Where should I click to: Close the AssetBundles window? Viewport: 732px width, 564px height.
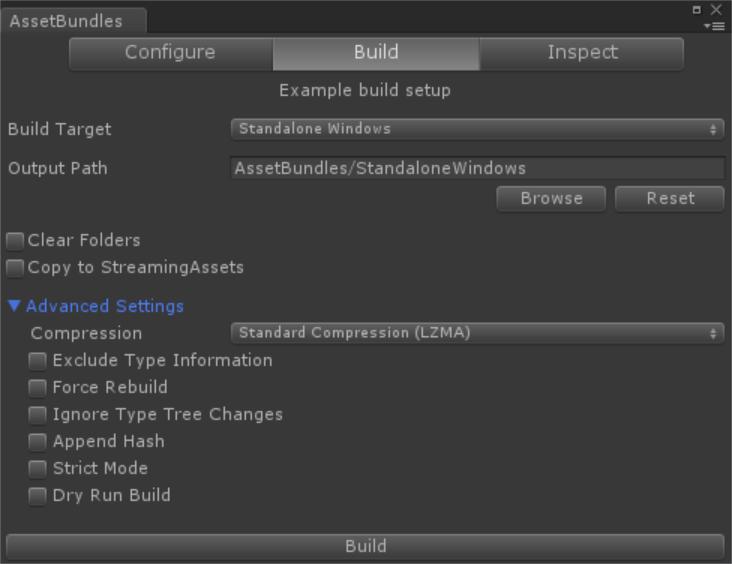coord(716,9)
